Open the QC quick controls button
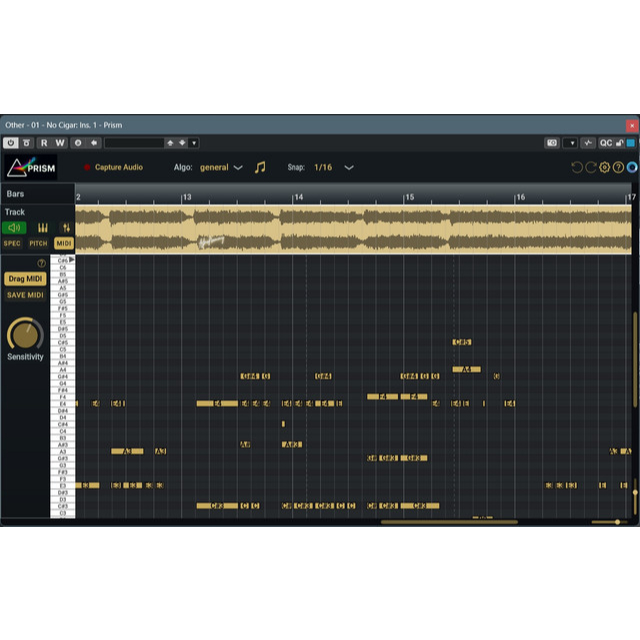Screen dimensions: 640x640 click(606, 143)
